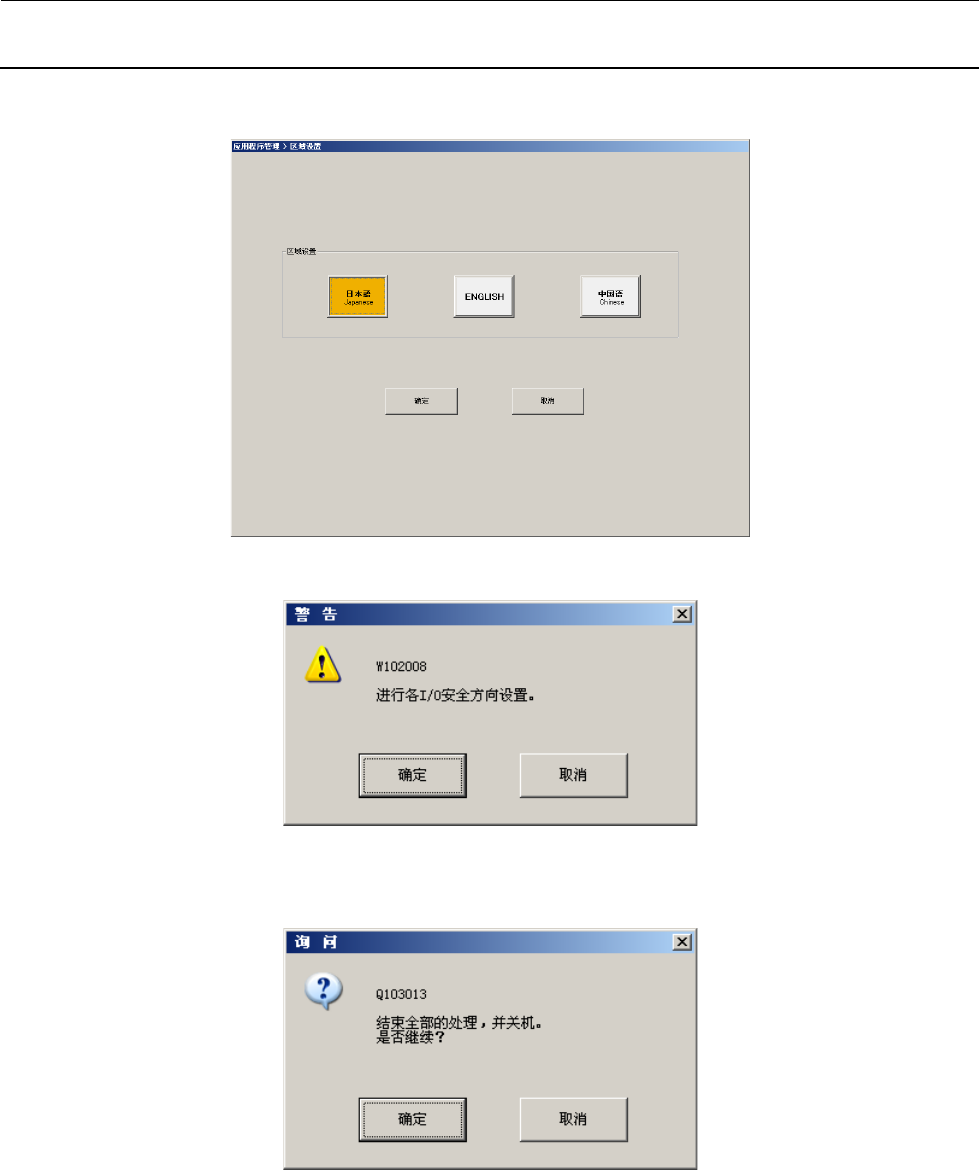Click 取消 in the 警告 dialog
This screenshot has width=979, height=1170.
[x=574, y=775]
